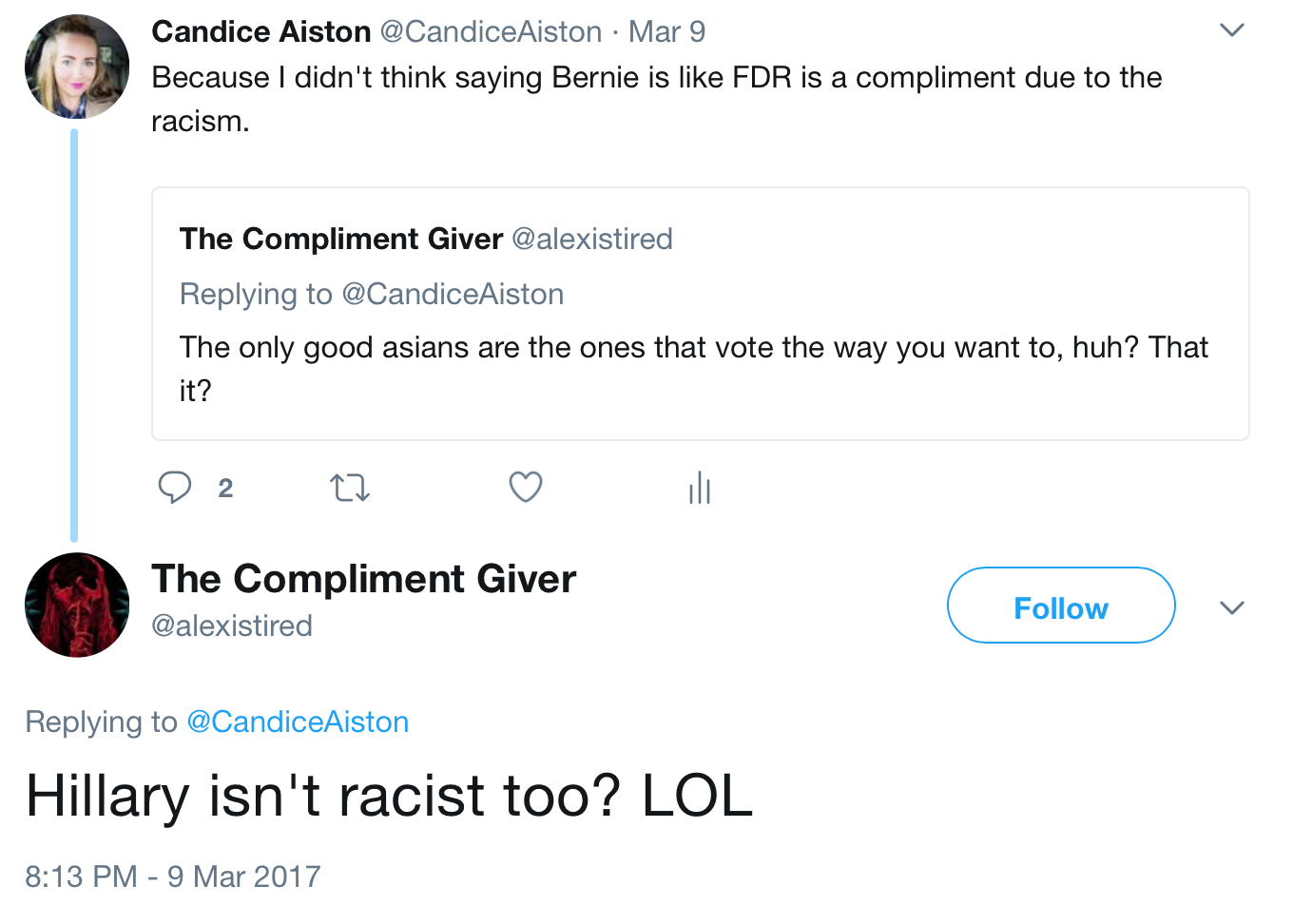Follow The Compliment Giver
Screen dimensions: 1293x924
pos(1060,606)
